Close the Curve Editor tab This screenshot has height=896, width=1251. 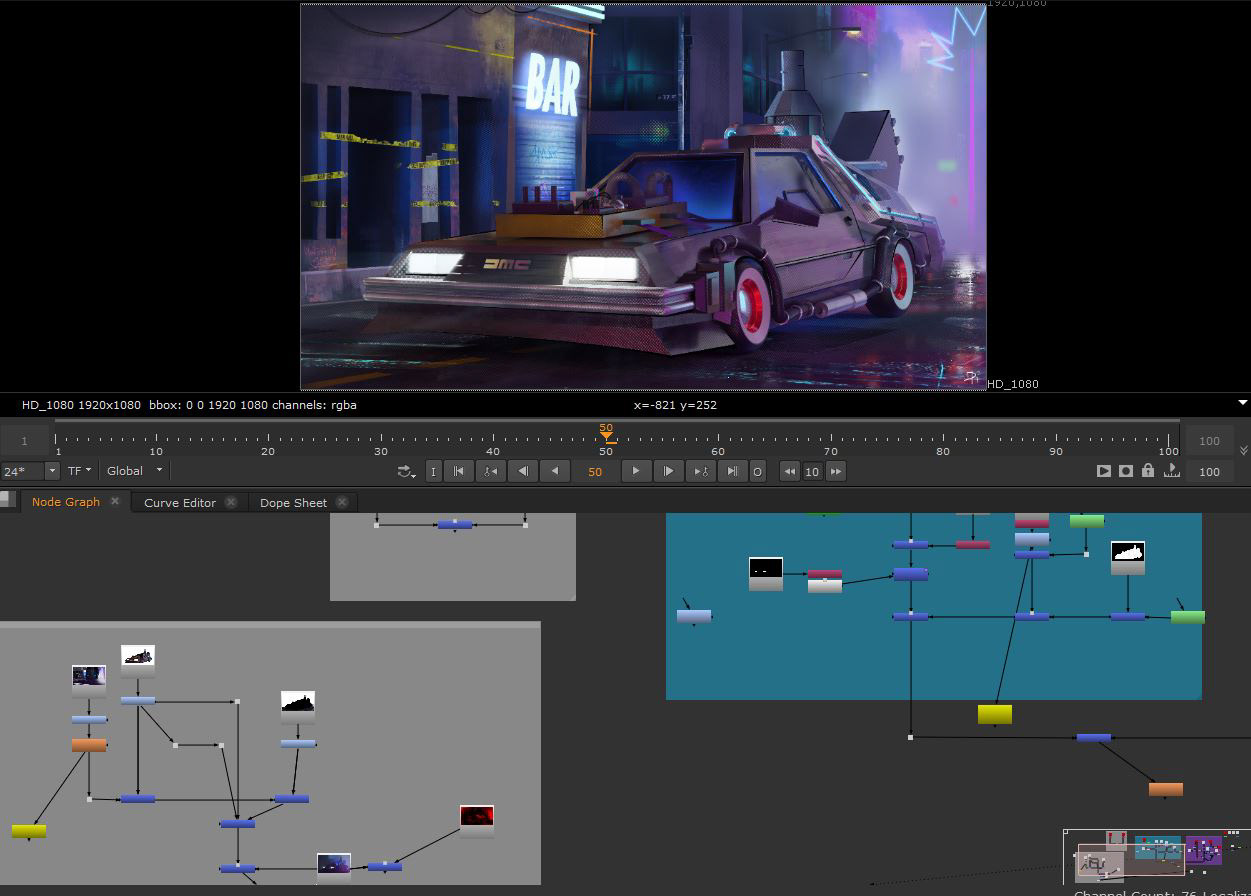pyautogui.click(x=231, y=502)
